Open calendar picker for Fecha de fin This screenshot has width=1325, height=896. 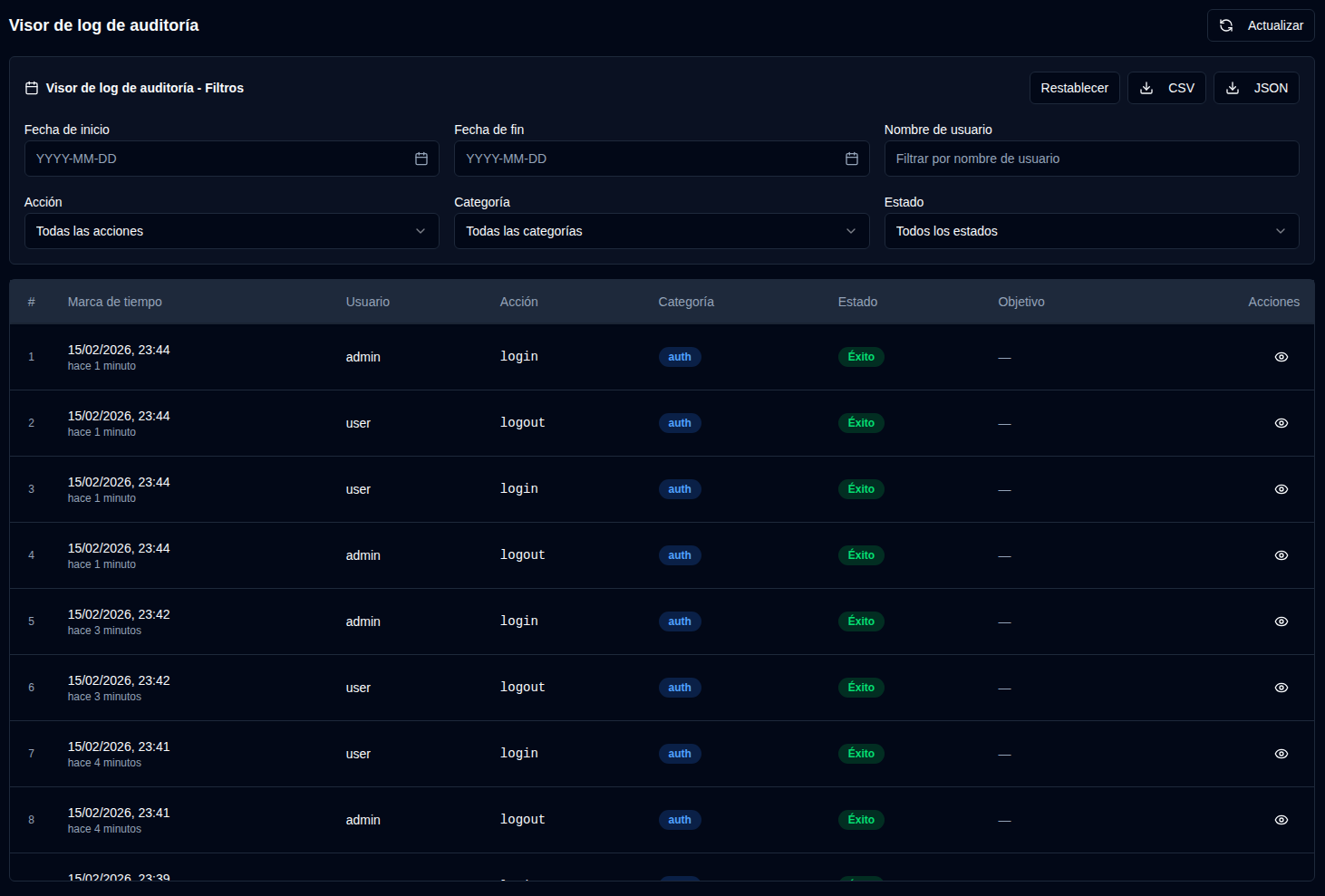pyautogui.click(x=851, y=159)
